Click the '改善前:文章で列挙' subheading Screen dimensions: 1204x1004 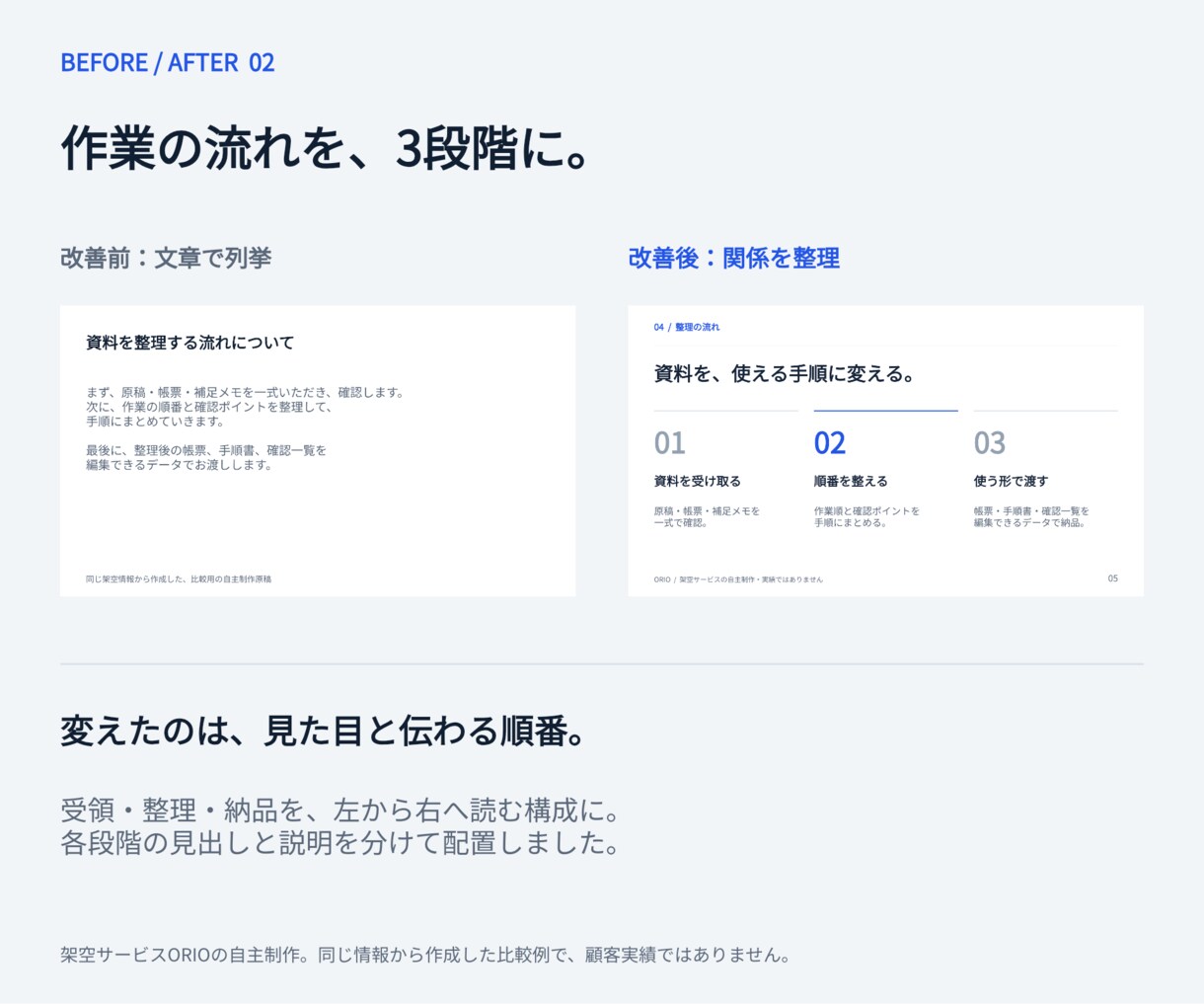(166, 258)
